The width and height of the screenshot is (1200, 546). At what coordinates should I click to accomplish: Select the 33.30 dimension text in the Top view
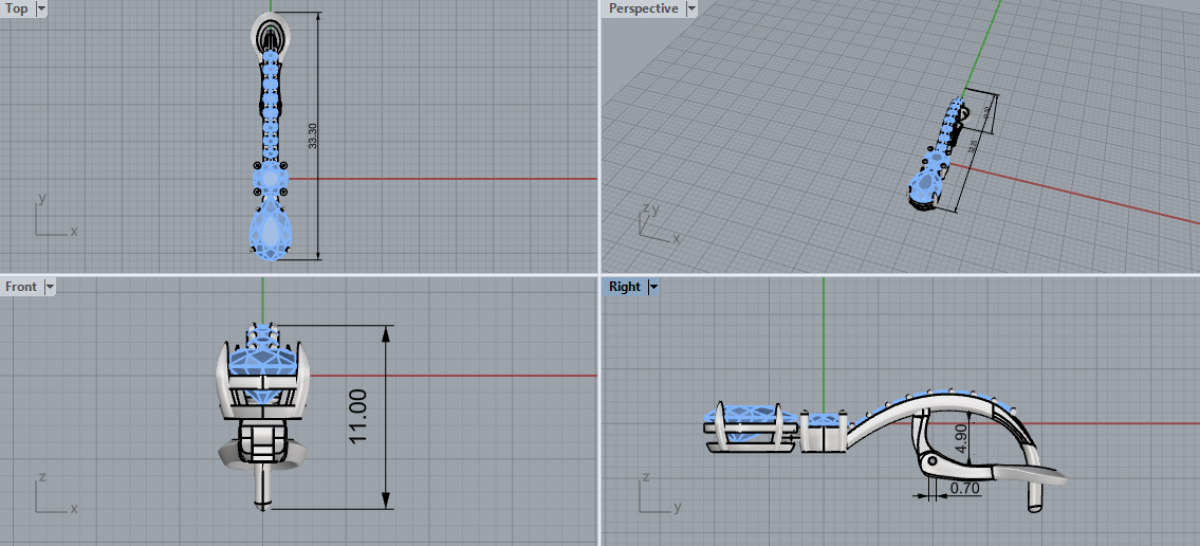[x=313, y=136]
